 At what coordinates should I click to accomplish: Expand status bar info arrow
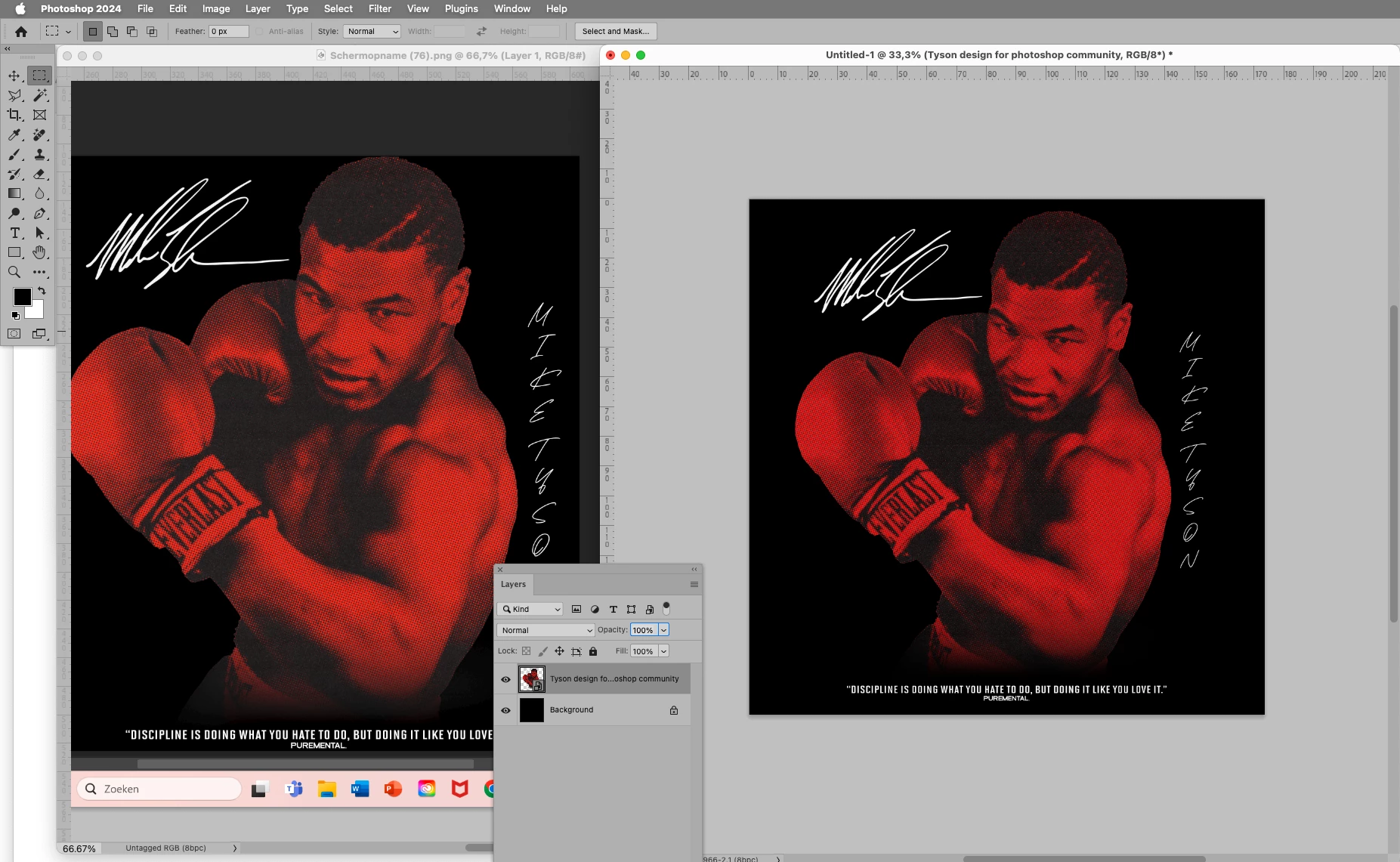pos(234,848)
